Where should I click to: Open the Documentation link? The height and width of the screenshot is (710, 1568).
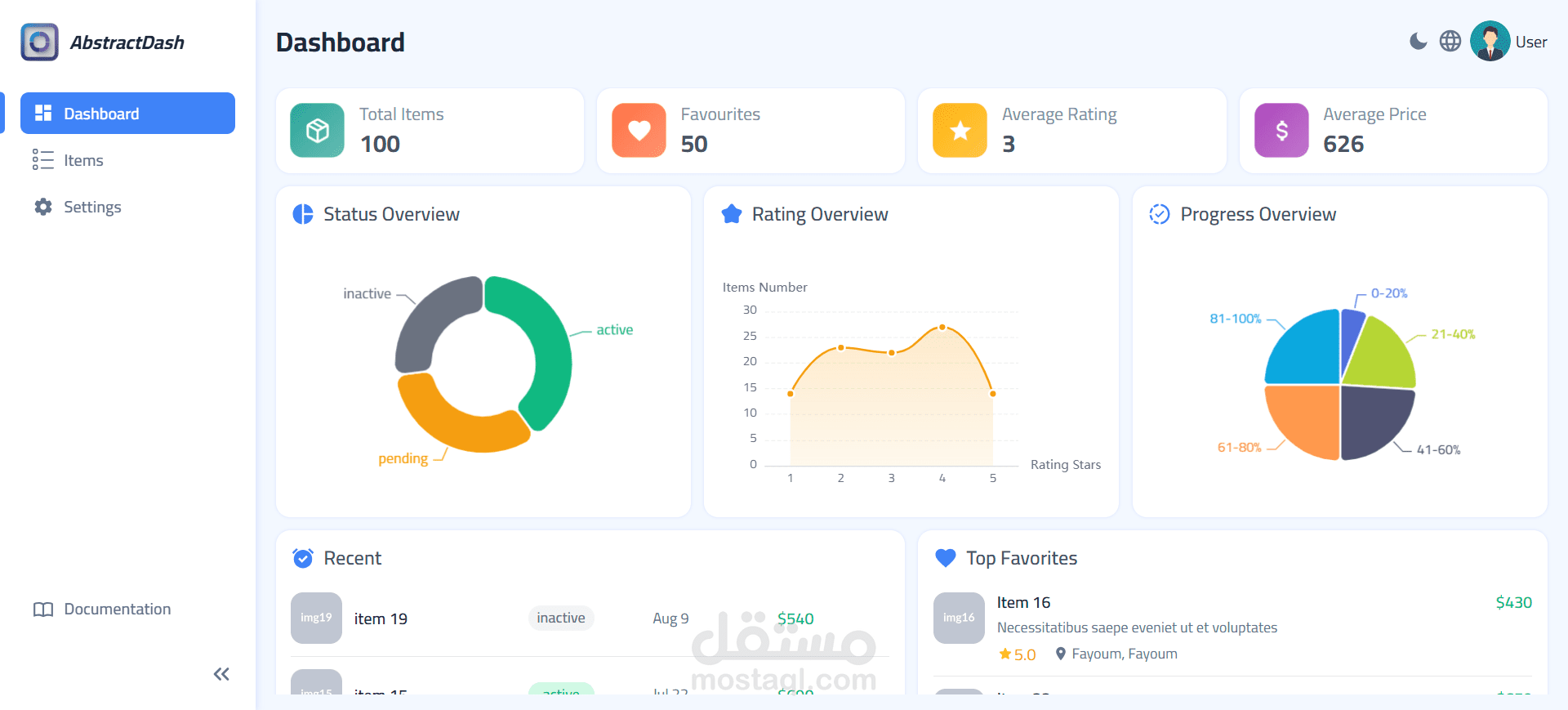(127, 609)
